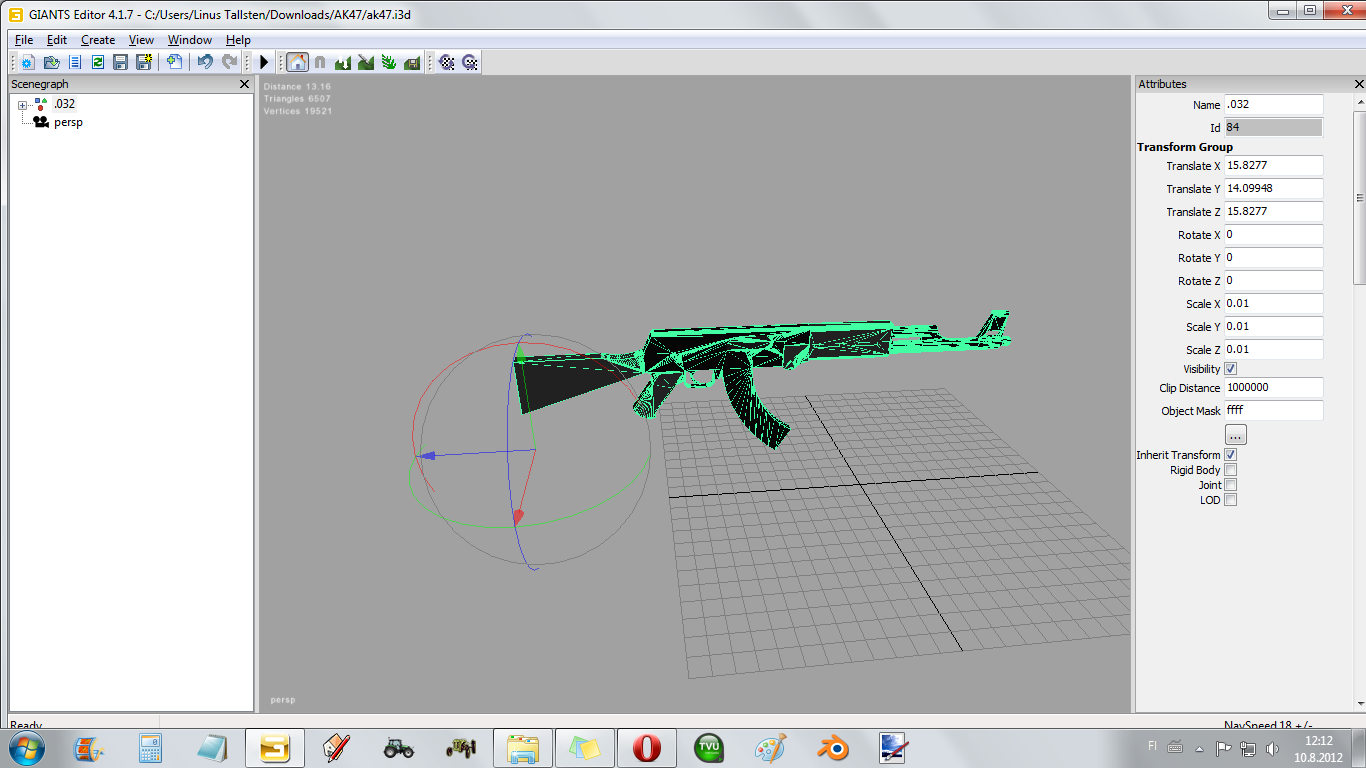Expand the .032 scenegraph node
1366x768 pixels.
[22, 105]
